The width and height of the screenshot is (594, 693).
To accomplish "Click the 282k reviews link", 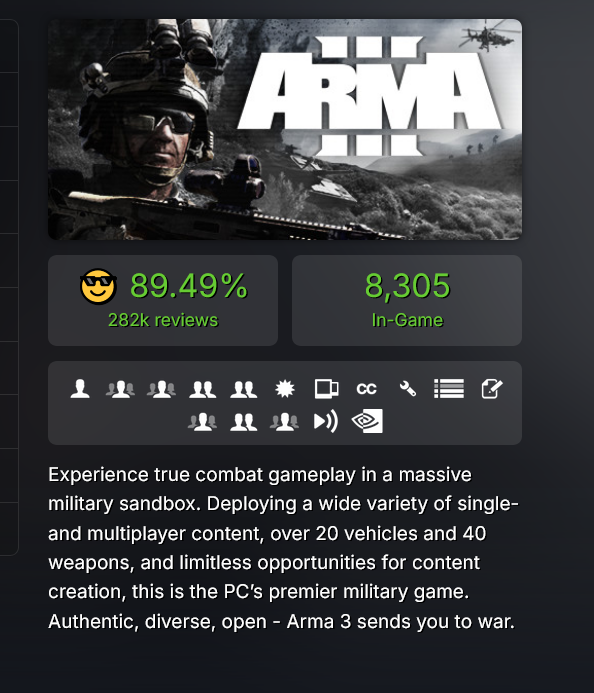I will 163,320.
